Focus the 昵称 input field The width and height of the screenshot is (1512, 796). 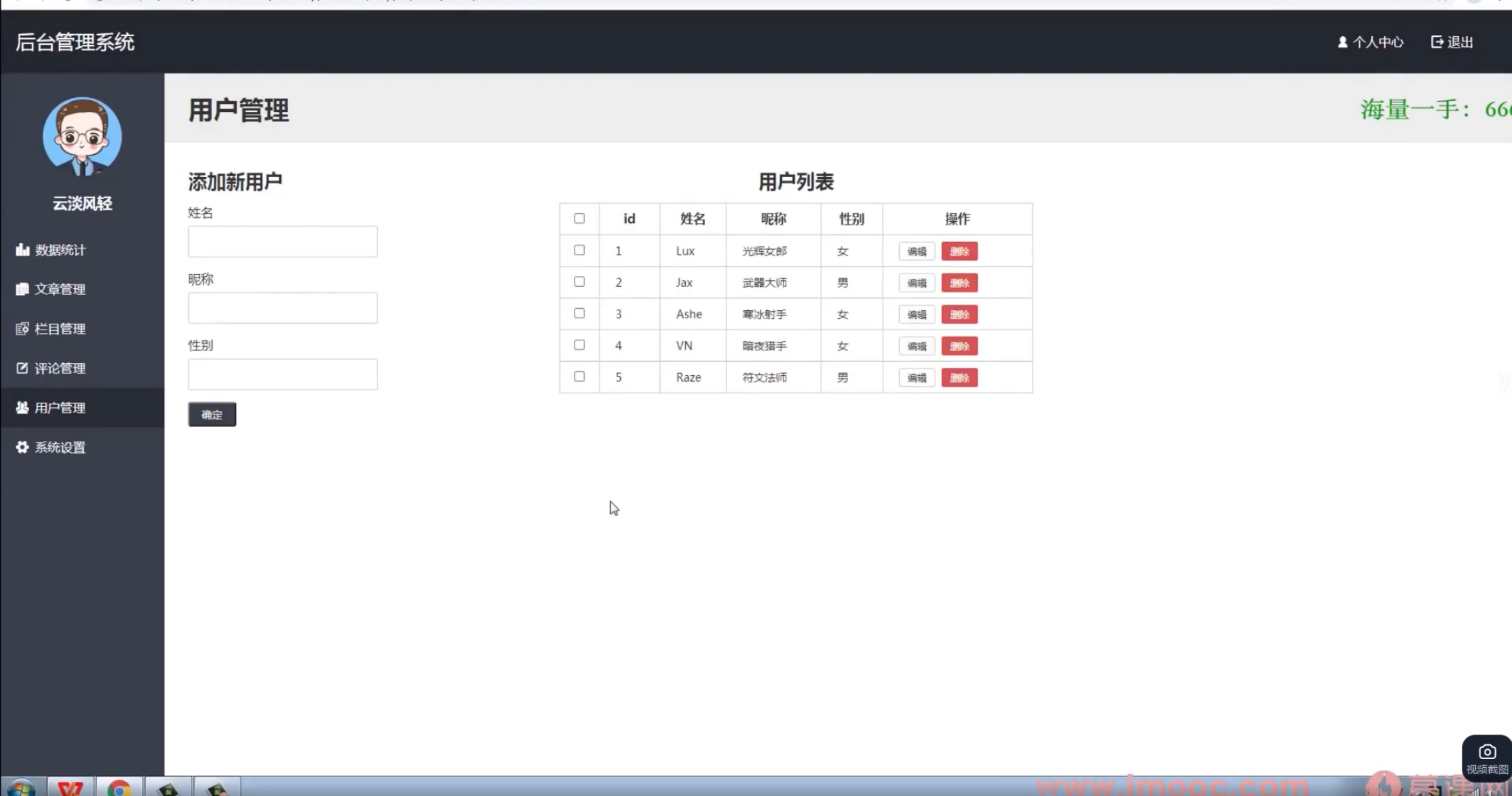click(283, 308)
